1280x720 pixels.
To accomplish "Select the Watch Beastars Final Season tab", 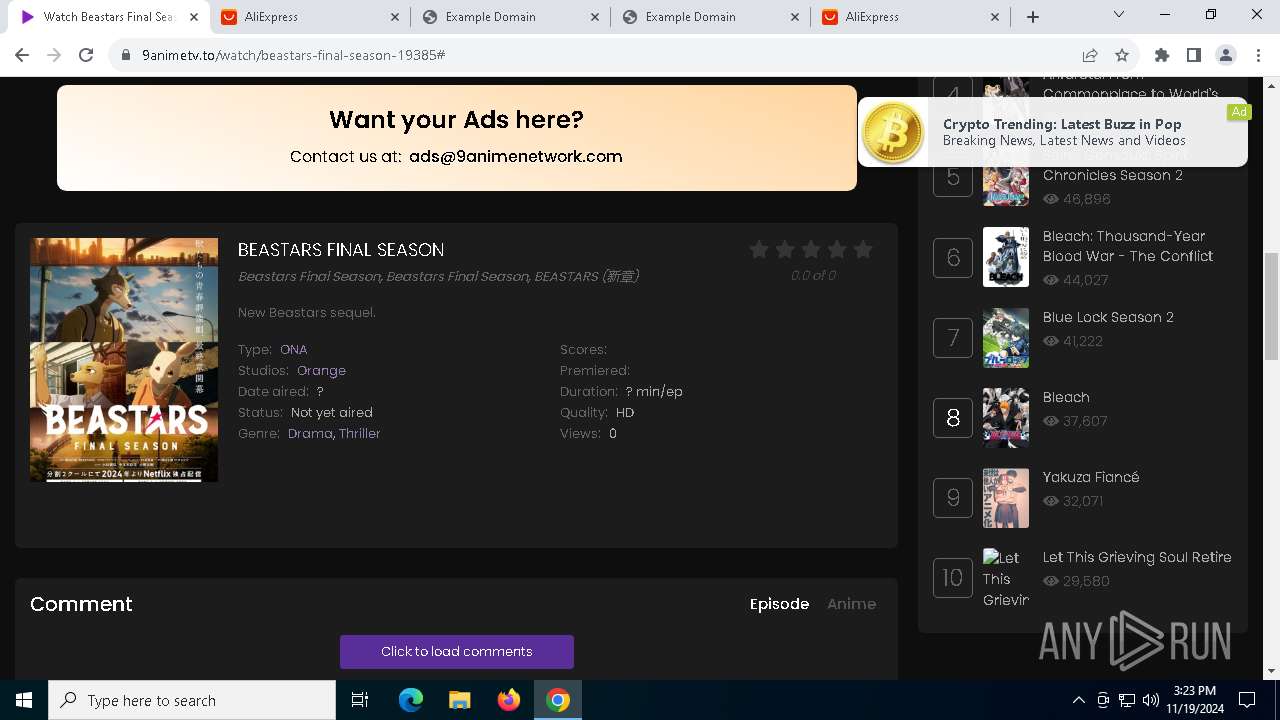I will click(108, 17).
